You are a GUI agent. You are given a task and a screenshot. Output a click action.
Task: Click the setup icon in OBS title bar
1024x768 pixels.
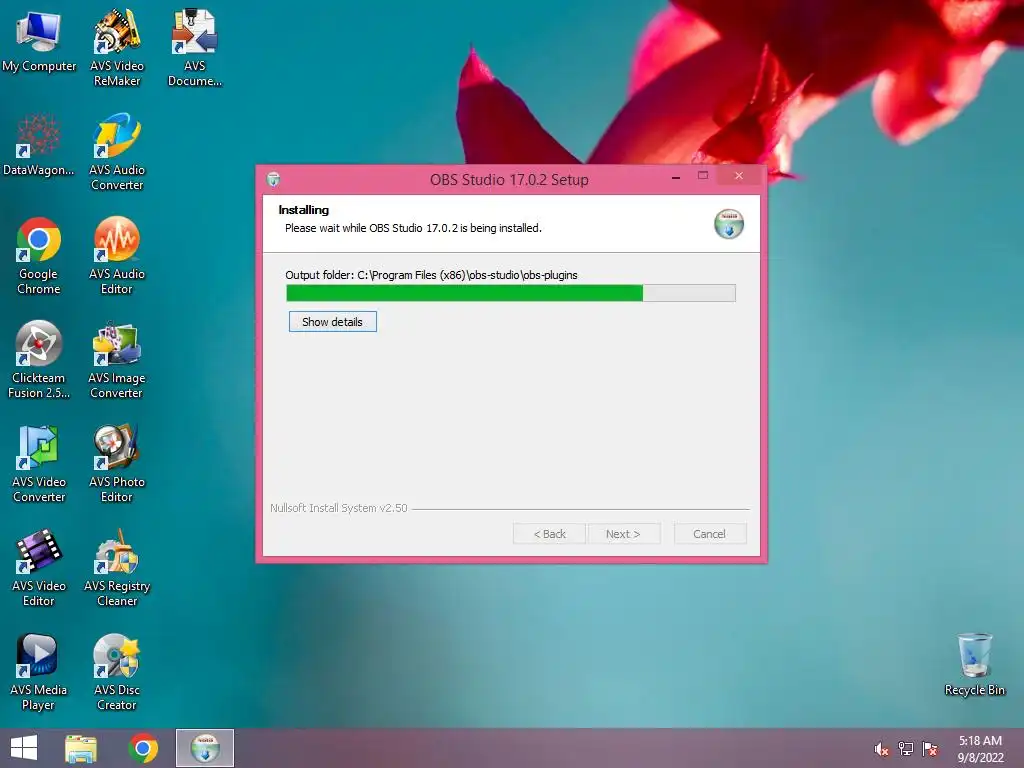(x=274, y=179)
